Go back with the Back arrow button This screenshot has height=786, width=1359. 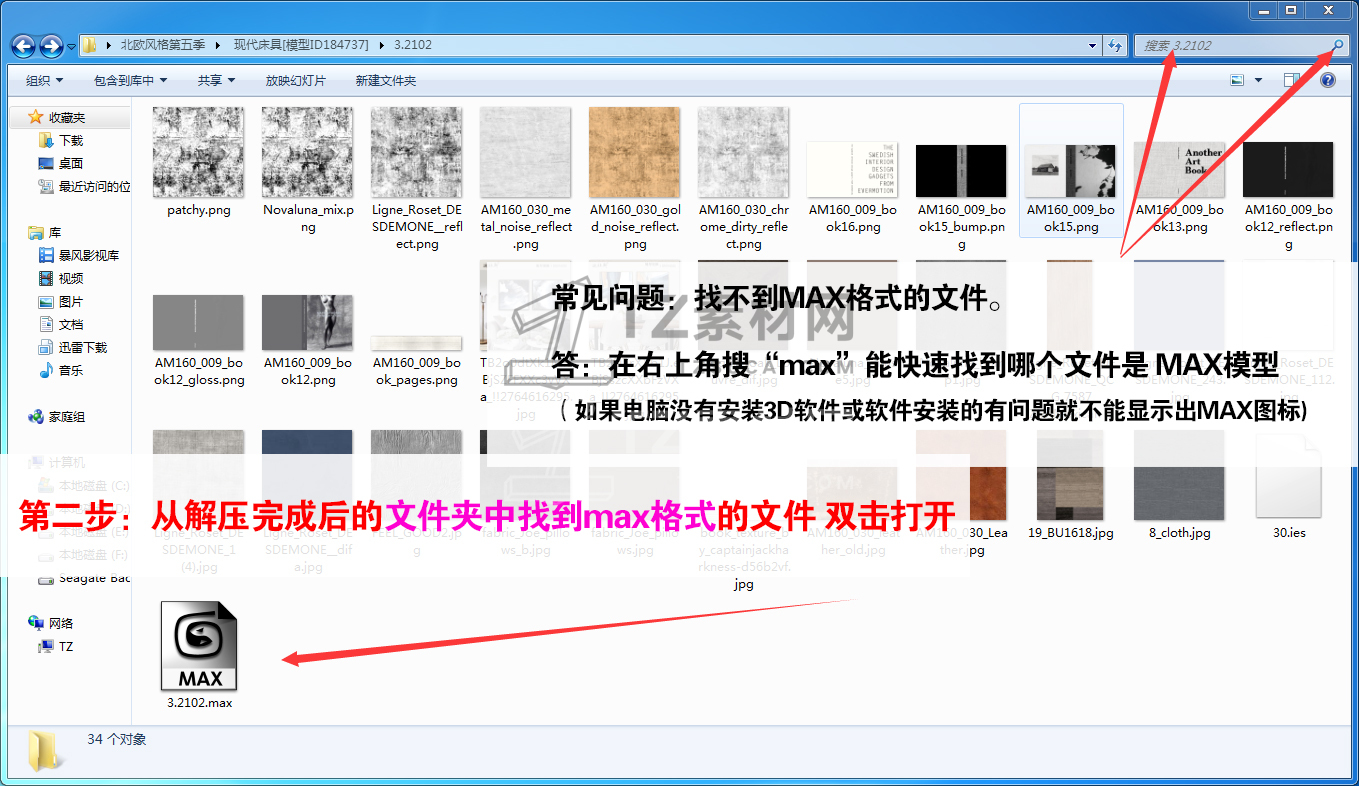click(x=23, y=46)
